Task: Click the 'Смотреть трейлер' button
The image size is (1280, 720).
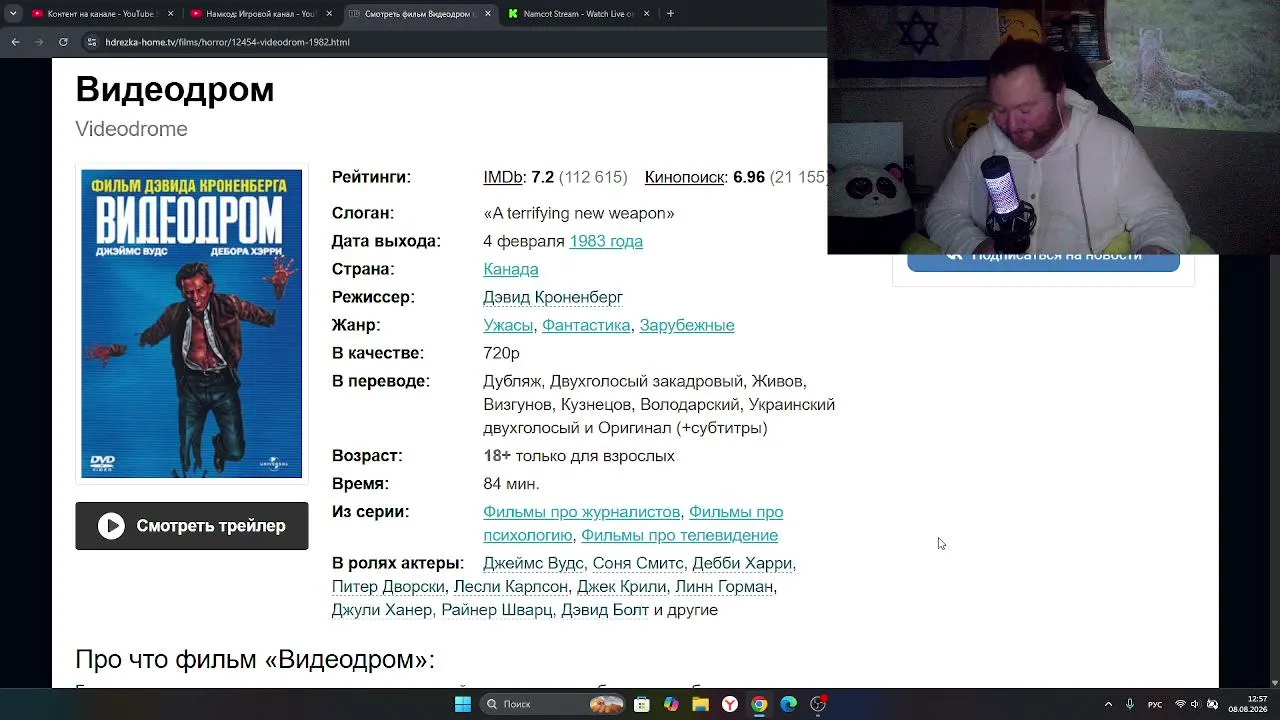Action: click(x=192, y=526)
